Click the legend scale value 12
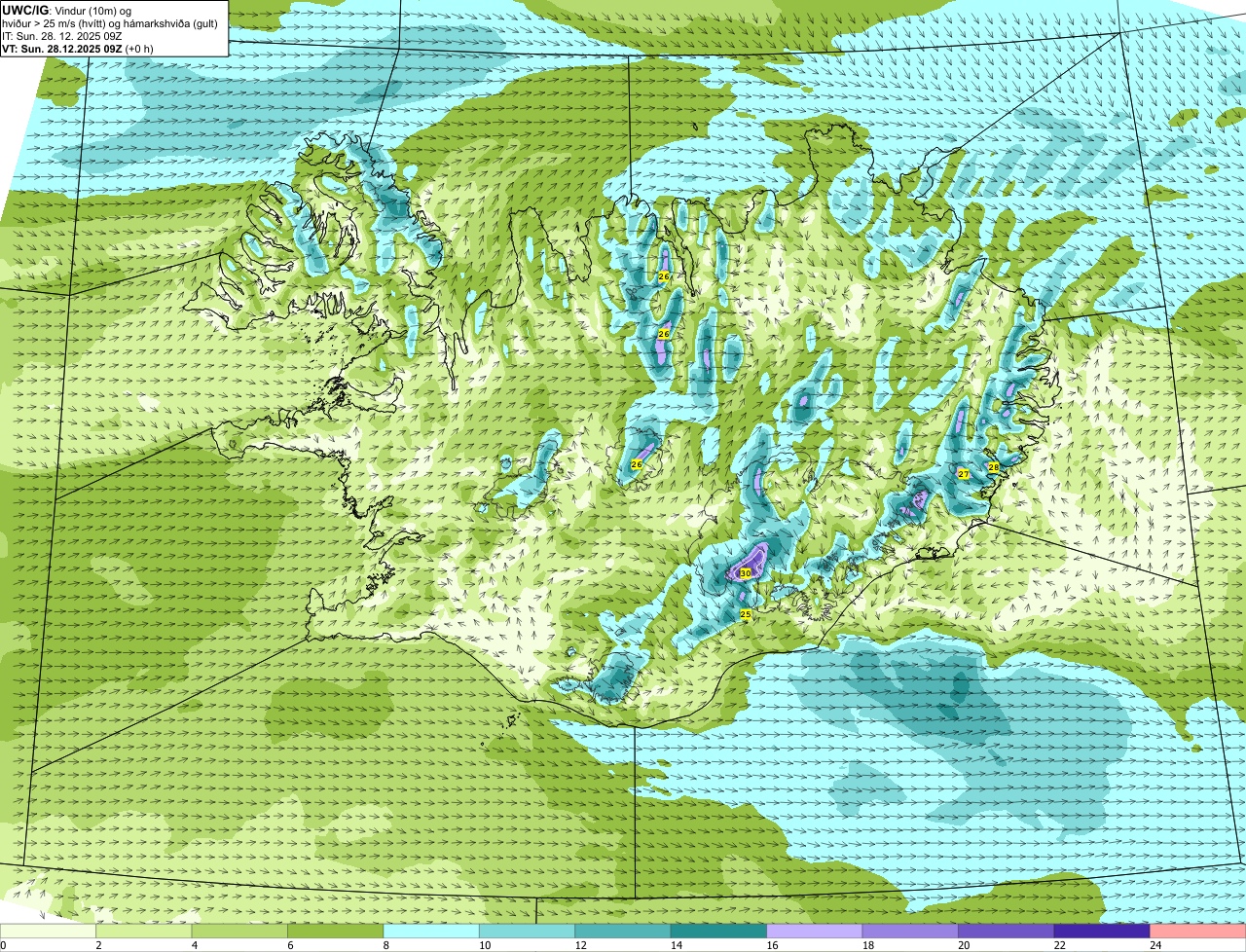1246x952 pixels. [x=579, y=945]
